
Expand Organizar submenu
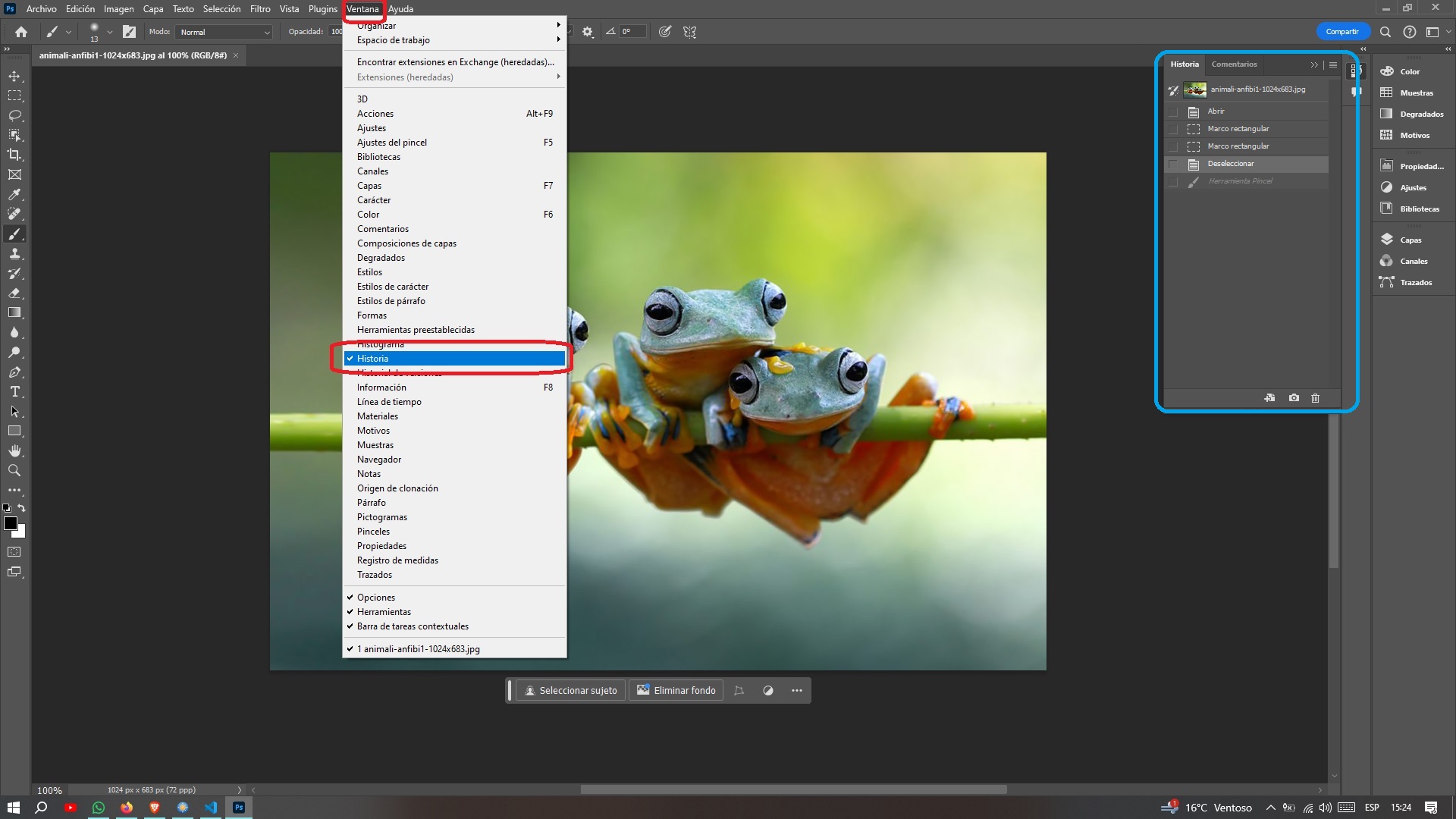point(454,26)
